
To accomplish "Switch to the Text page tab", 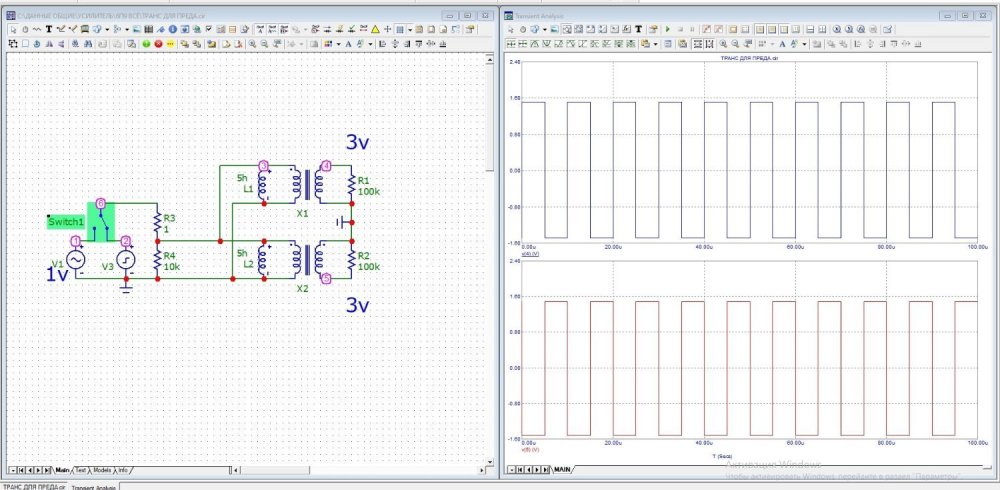I will tap(81, 469).
